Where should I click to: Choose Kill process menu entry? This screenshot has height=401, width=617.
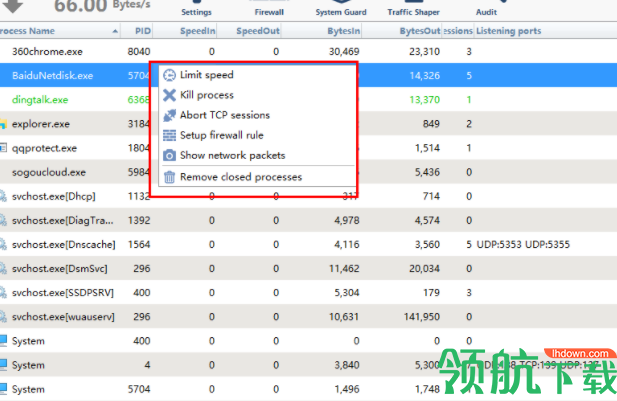tap(257, 95)
